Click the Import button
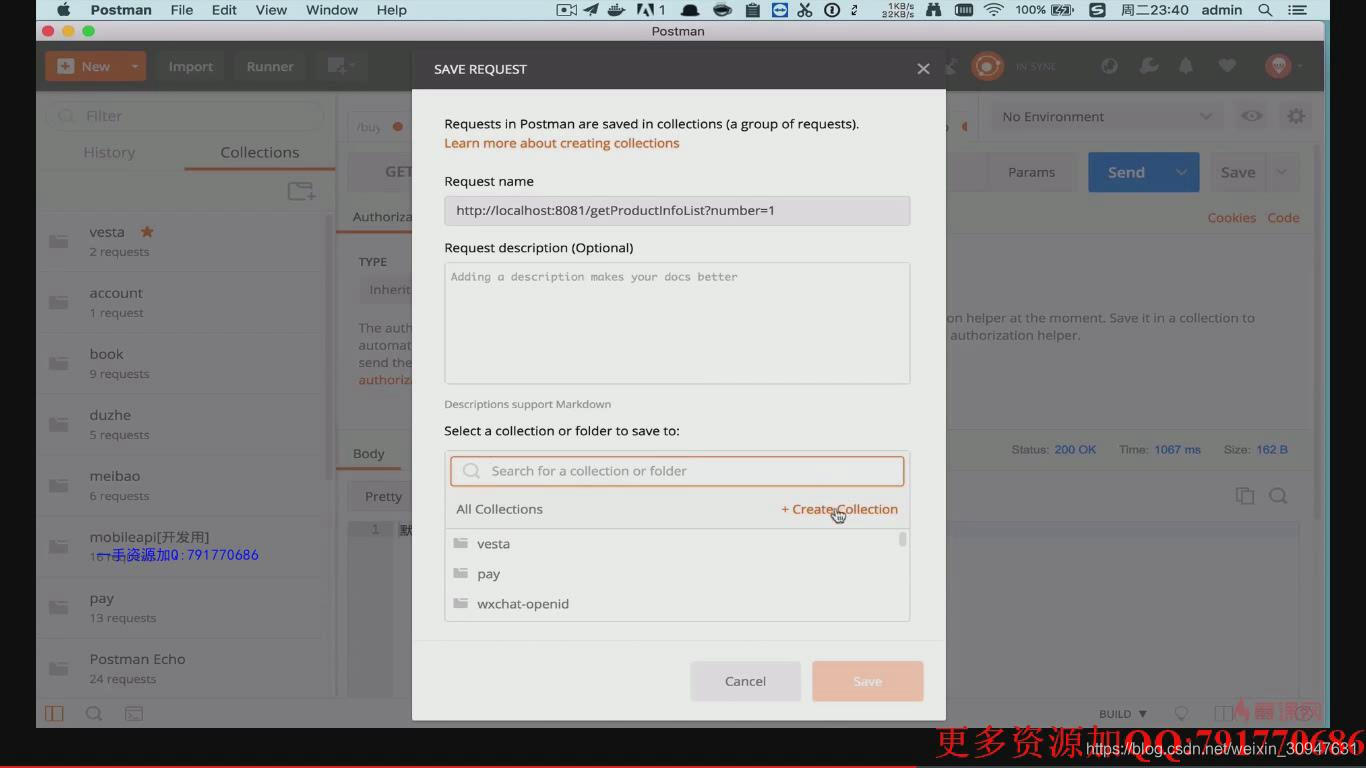 point(190,66)
